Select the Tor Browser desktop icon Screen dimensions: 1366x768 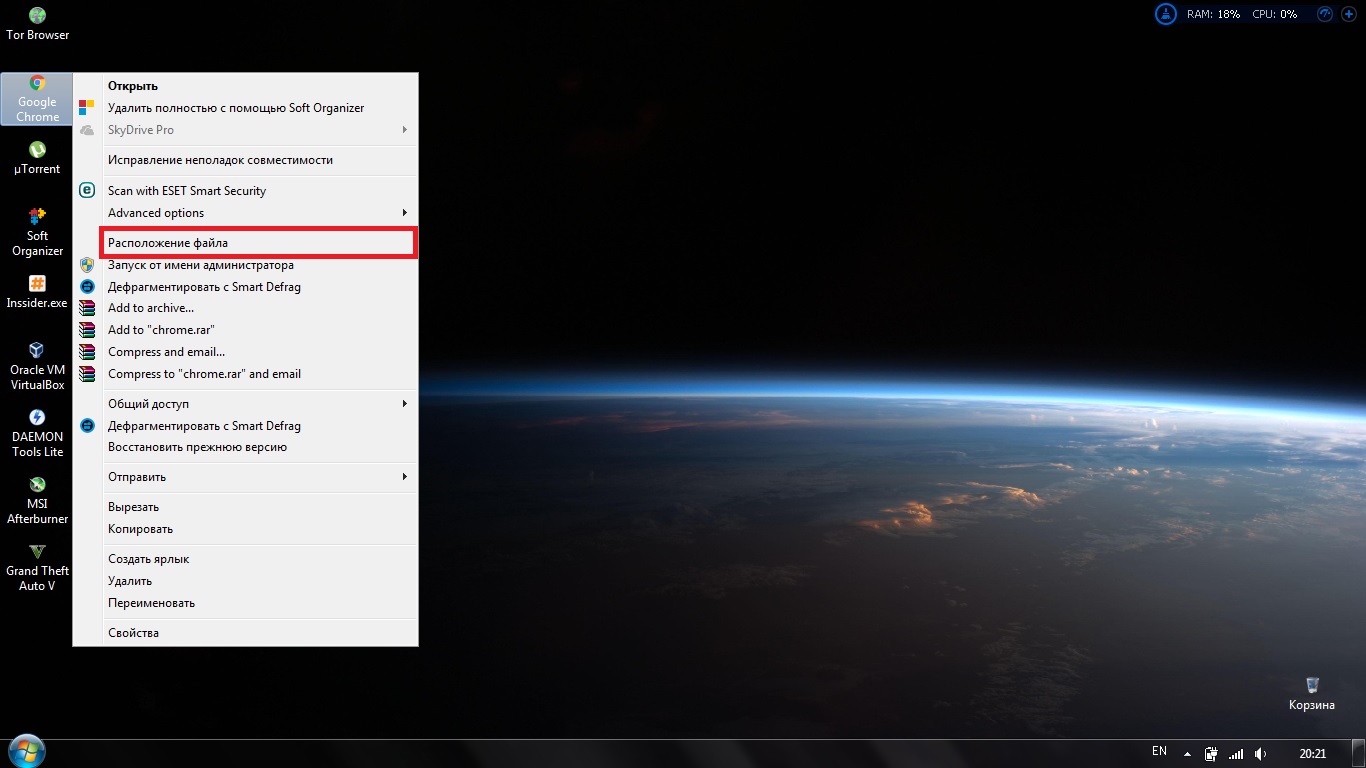click(x=37, y=23)
